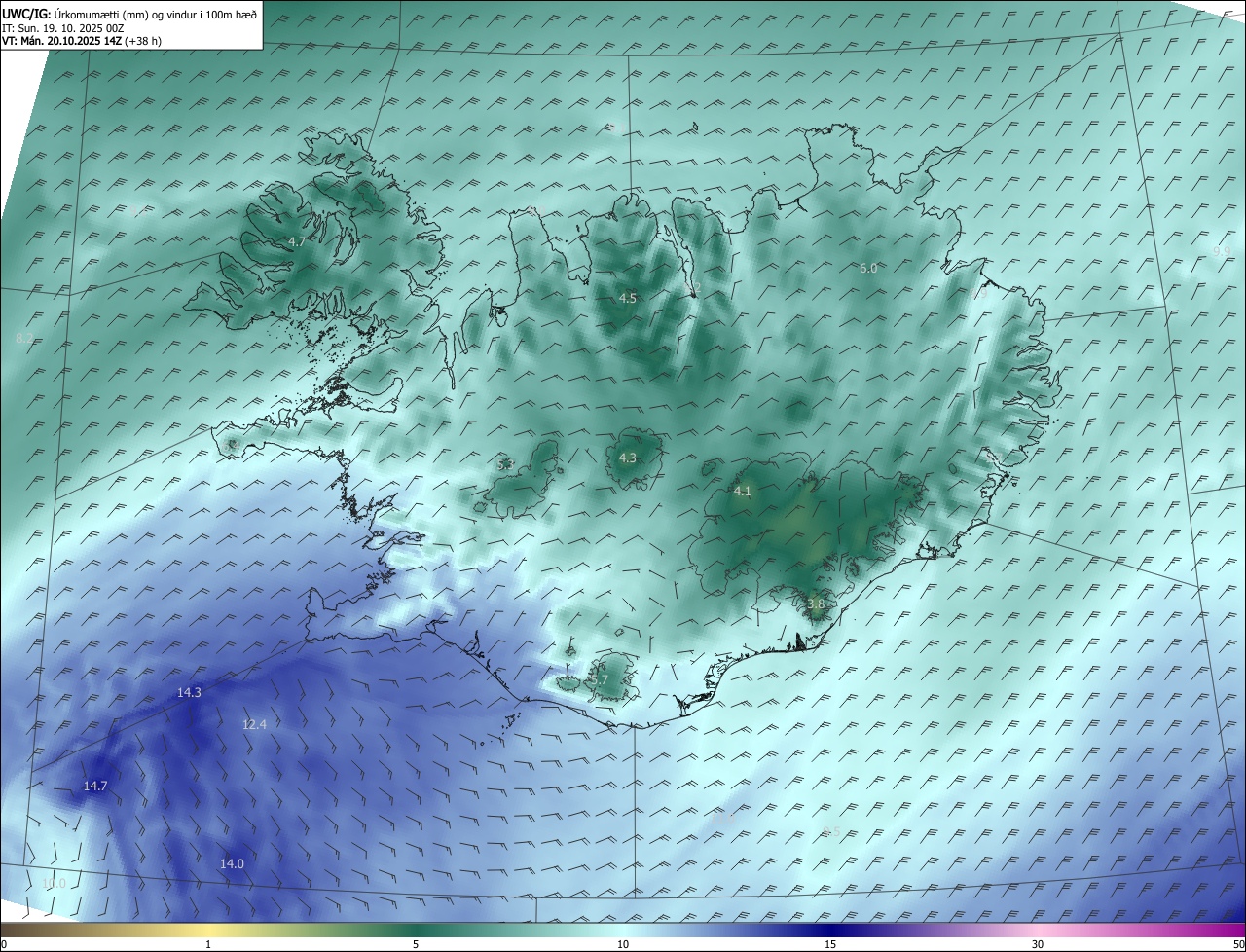Click the 4.7 value label on the Westfjords
Image resolution: width=1246 pixels, height=952 pixels.
[297, 241]
